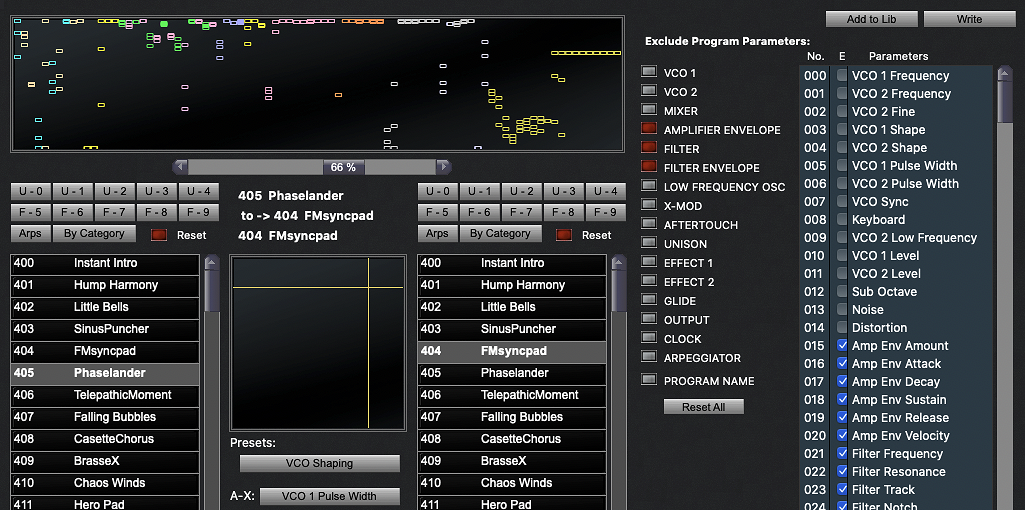Toggle the ARPEGGIATOR exclude indicator
The height and width of the screenshot is (510, 1025).
click(648, 356)
